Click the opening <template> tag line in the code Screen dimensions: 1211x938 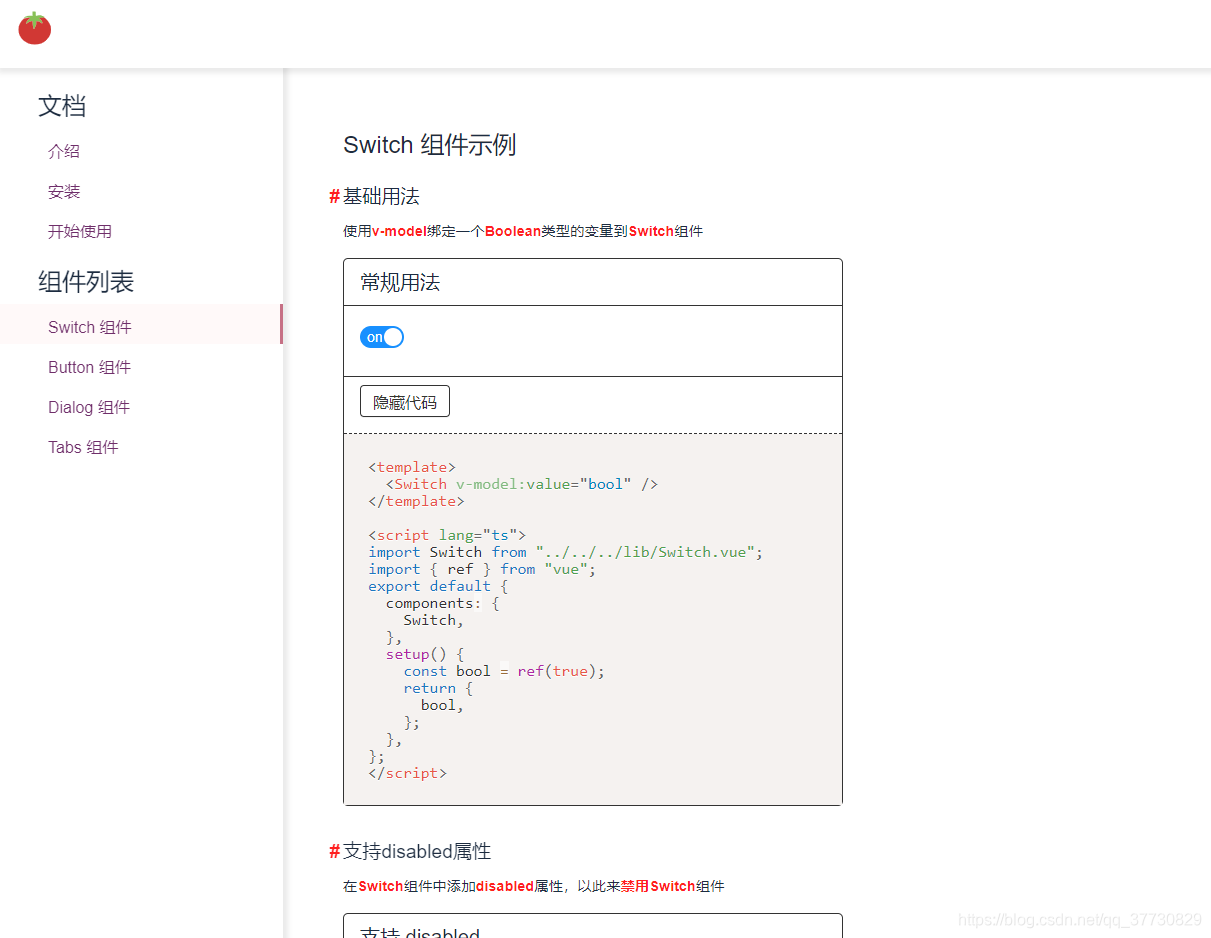(x=412, y=467)
